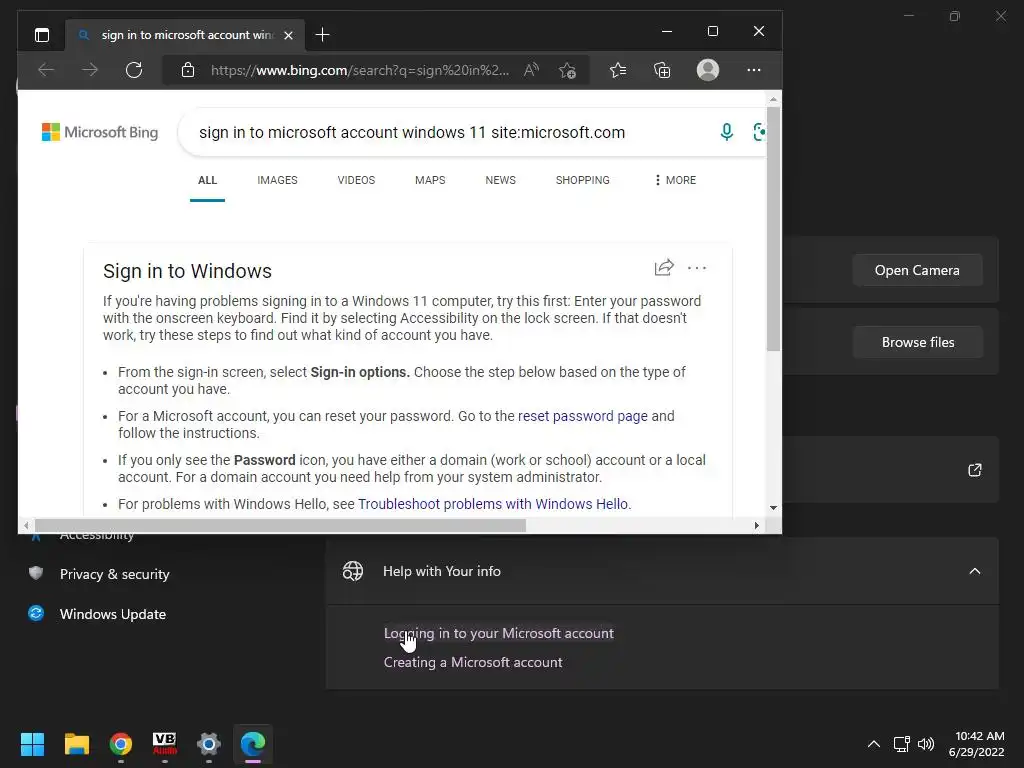
Task: Add this page to favorites
Action: click(568, 70)
